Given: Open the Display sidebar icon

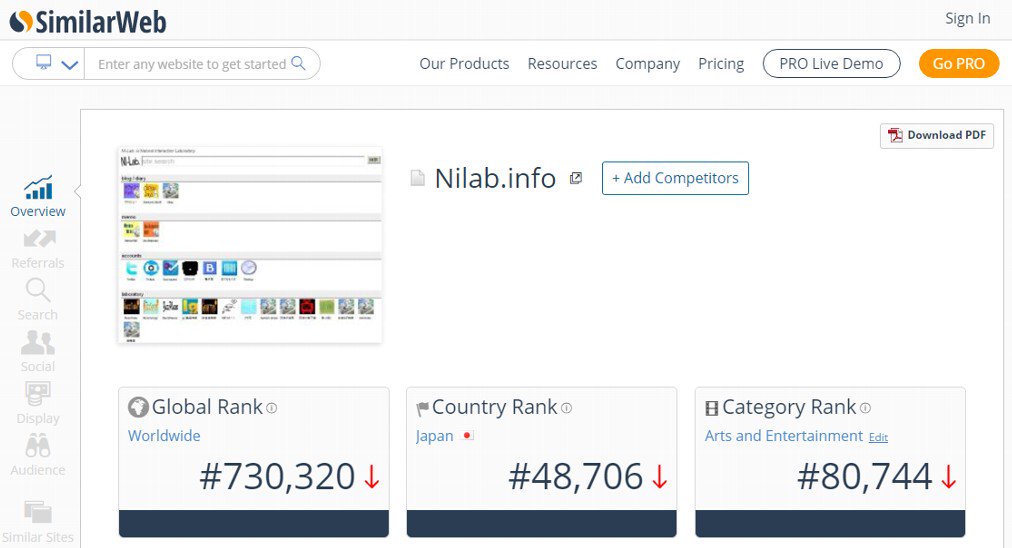Looking at the screenshot, I should pos(38,395).
